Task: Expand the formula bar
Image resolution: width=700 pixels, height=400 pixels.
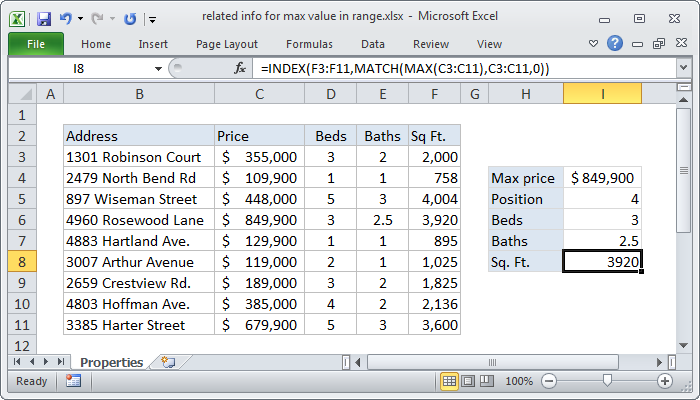Action: pyautogui.click(x=682, y=68)
